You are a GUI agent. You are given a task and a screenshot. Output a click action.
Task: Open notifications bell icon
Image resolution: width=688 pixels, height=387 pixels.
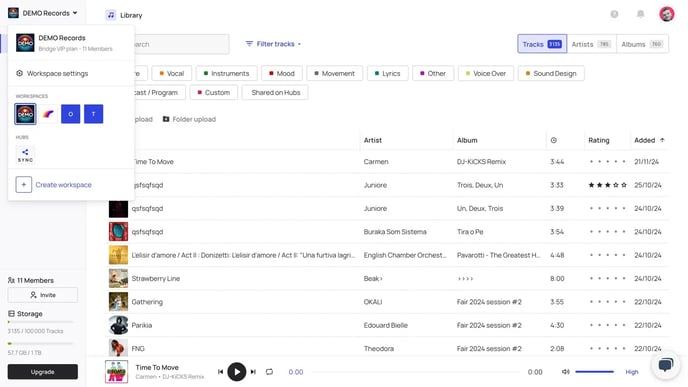[641, 14]
